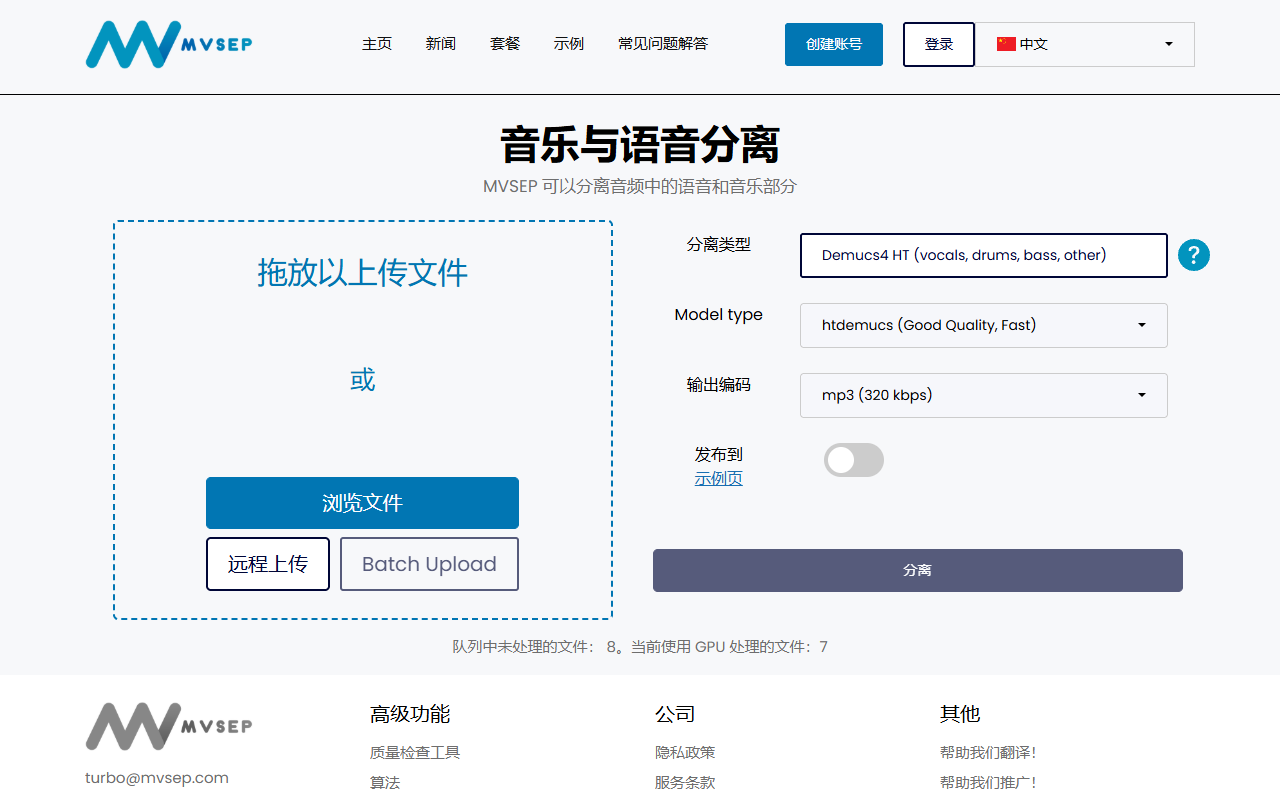
Task: Click the 浏览文件 button
Action: coord(362,503)
